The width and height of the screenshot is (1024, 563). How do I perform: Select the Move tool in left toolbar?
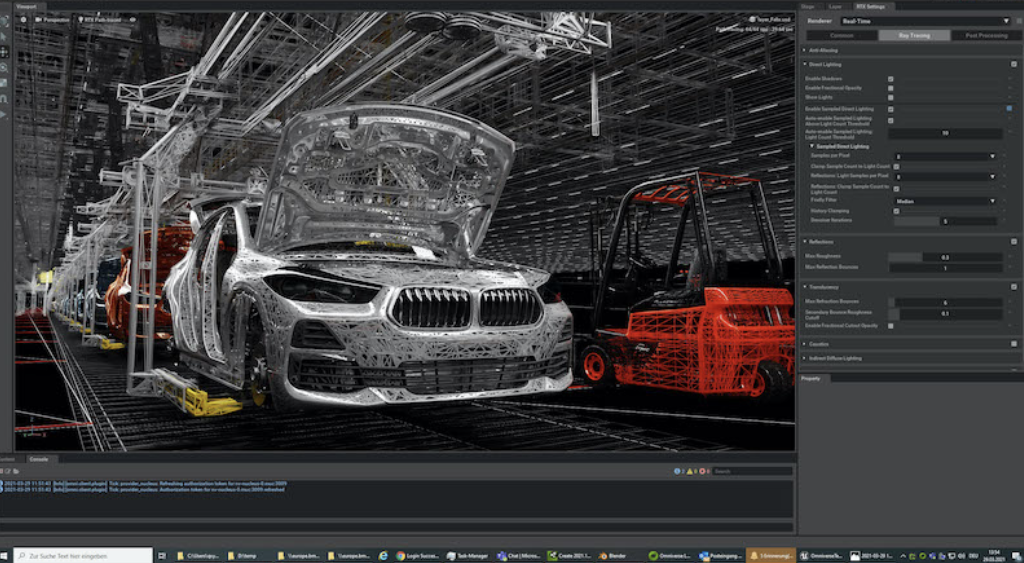coord(5,52)
